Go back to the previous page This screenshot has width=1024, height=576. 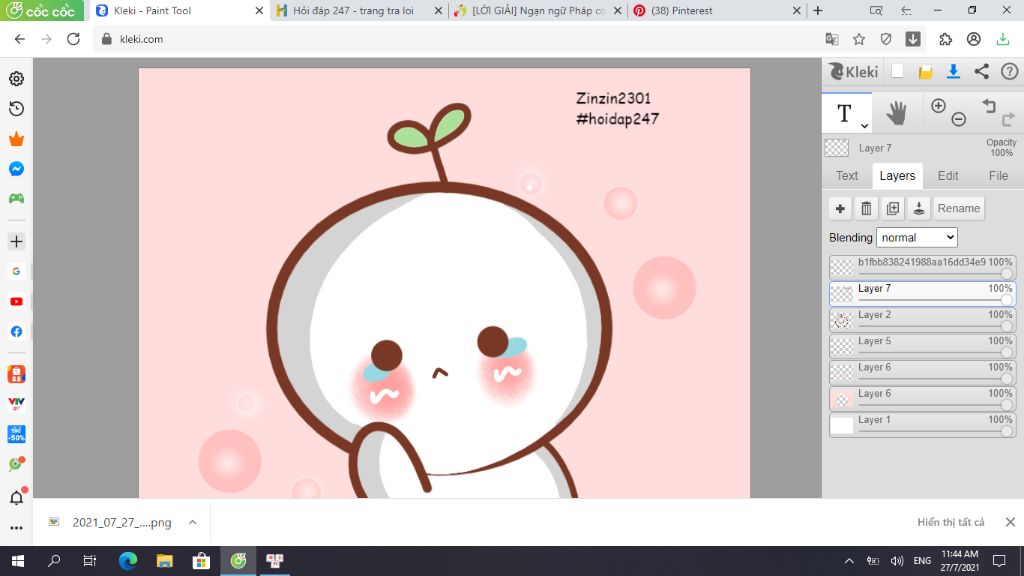[20, 39]
